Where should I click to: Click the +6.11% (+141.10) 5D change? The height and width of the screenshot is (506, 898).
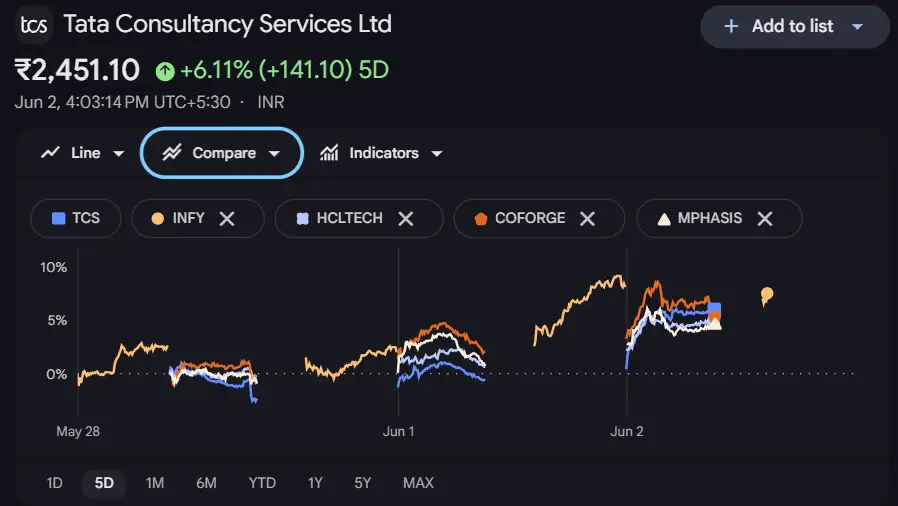[285, 70]
